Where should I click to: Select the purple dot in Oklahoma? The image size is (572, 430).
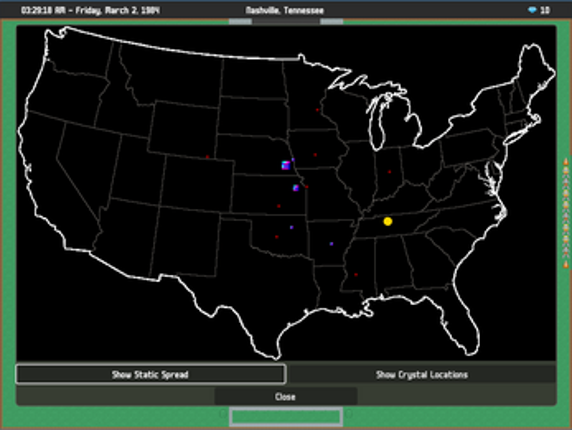[x=291, y=227]
